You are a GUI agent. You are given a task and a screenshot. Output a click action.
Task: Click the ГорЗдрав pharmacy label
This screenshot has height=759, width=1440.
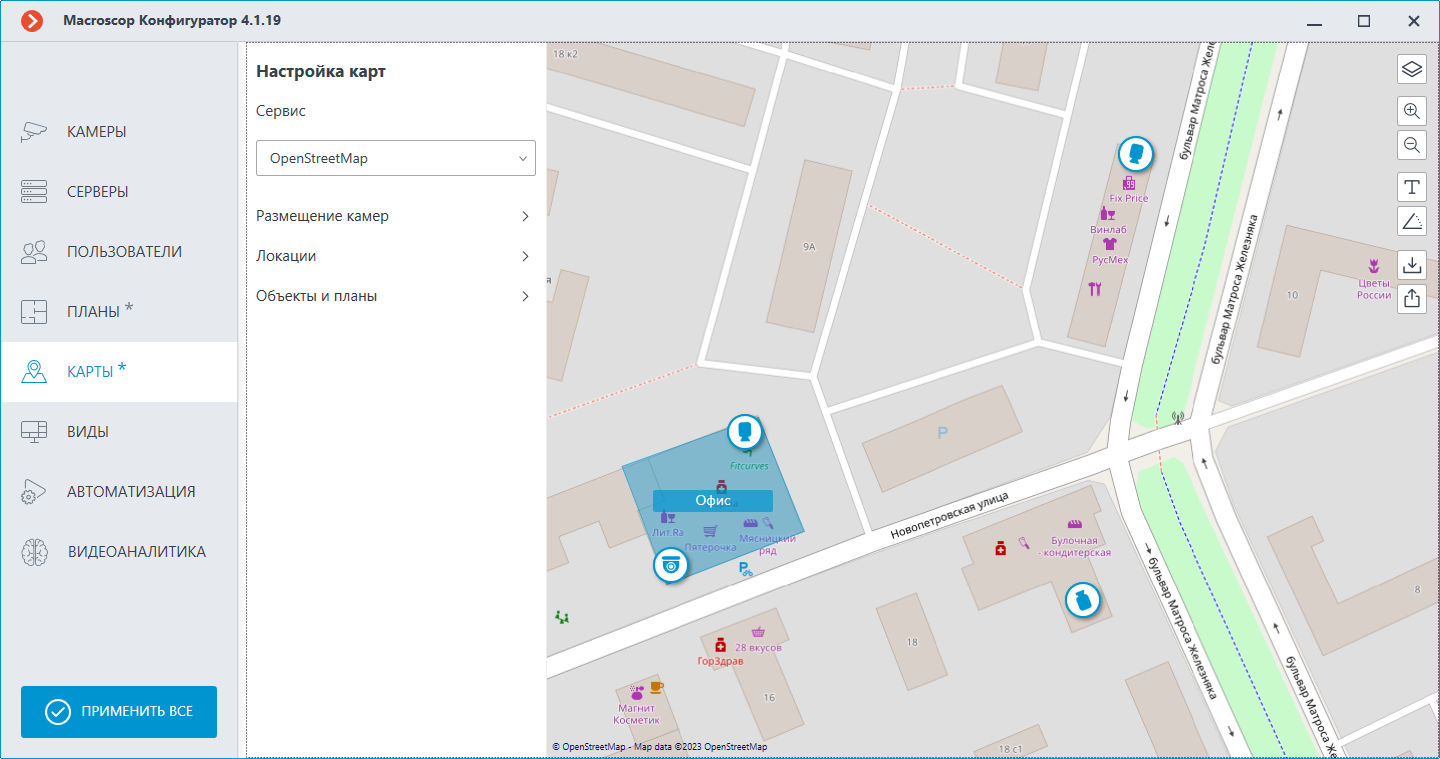720,661
